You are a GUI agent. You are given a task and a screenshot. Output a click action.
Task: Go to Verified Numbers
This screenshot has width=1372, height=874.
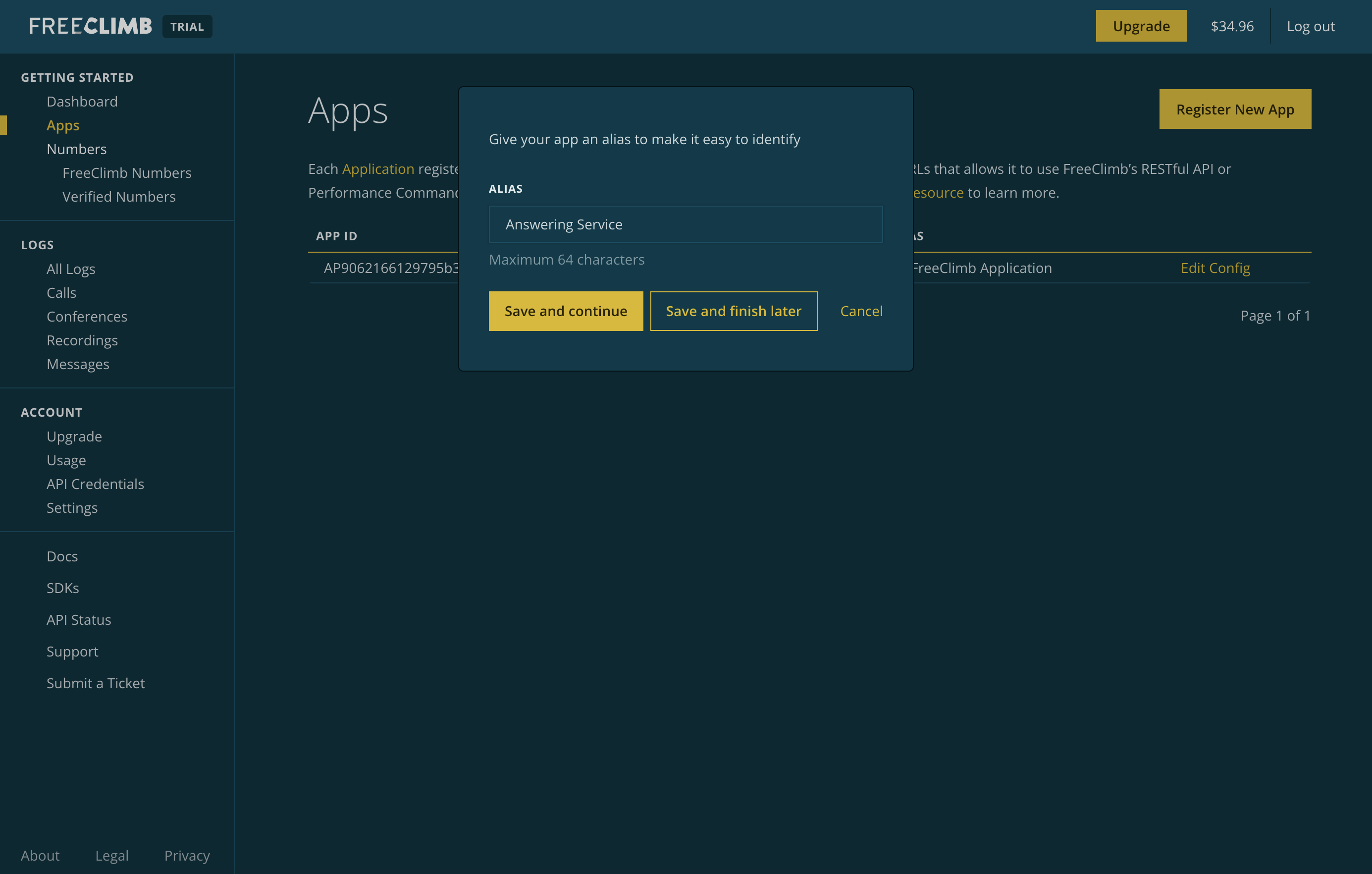click(118, 197)
